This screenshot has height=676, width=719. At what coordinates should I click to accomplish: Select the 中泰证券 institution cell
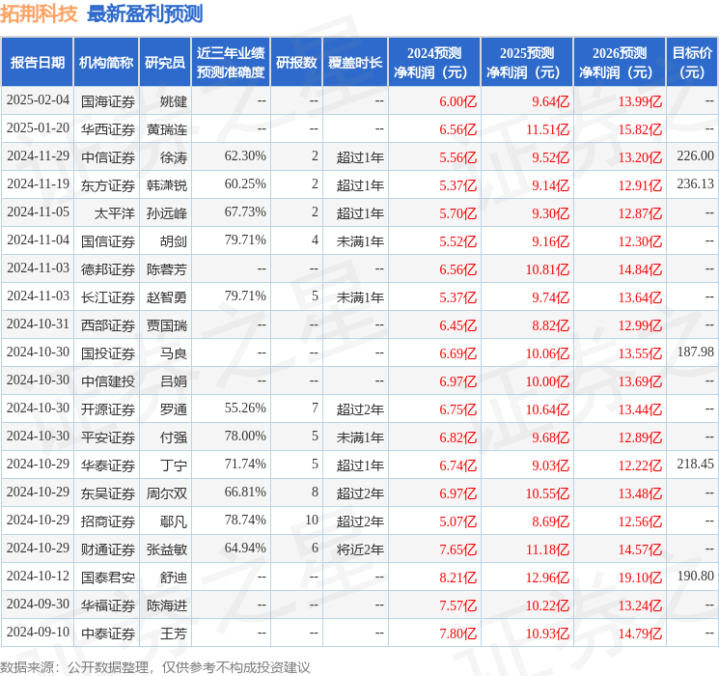(108, 633)
